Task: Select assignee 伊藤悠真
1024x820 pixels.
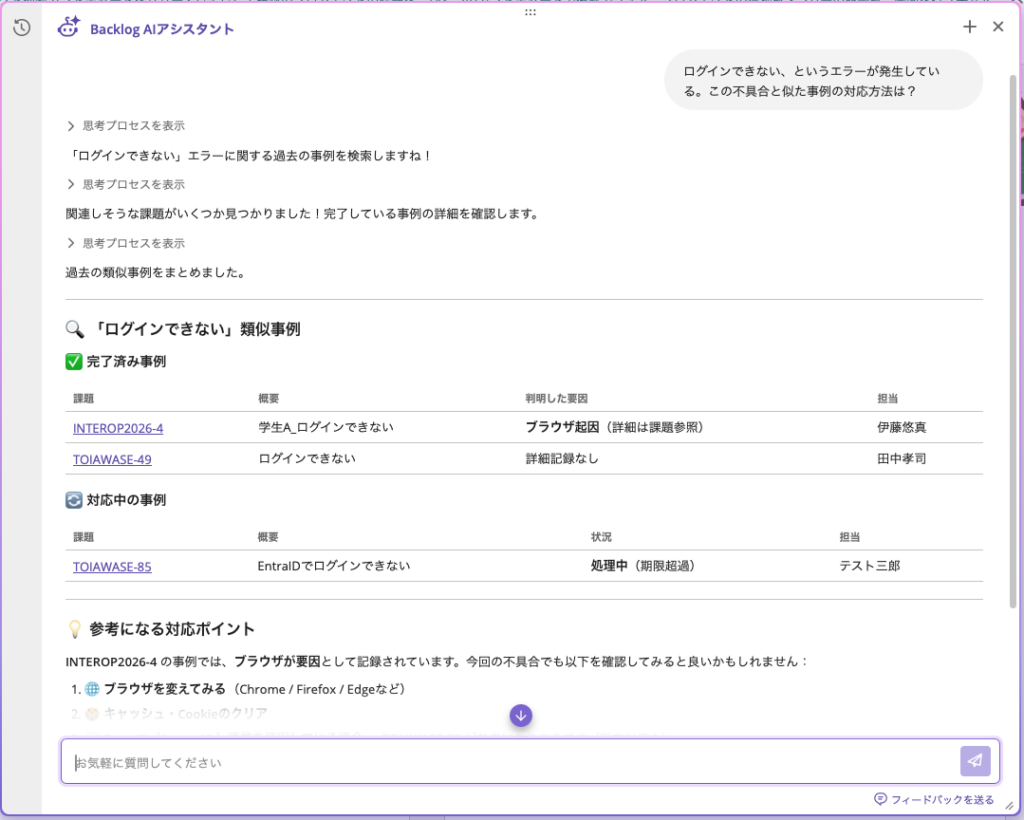Action: (x=901, y=428)
